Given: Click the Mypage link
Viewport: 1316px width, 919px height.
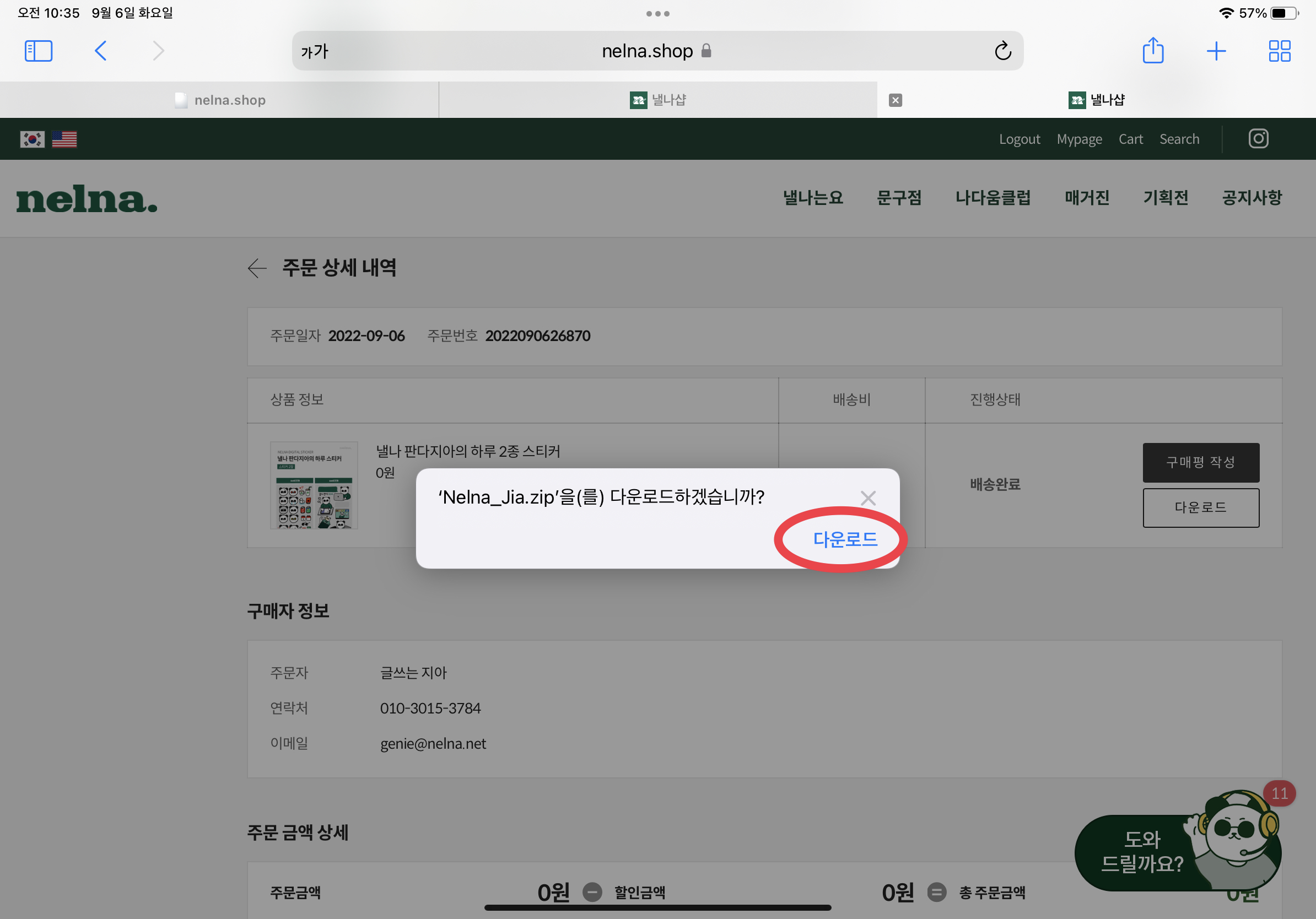Looking at the screenshot, I should 1078,139.
